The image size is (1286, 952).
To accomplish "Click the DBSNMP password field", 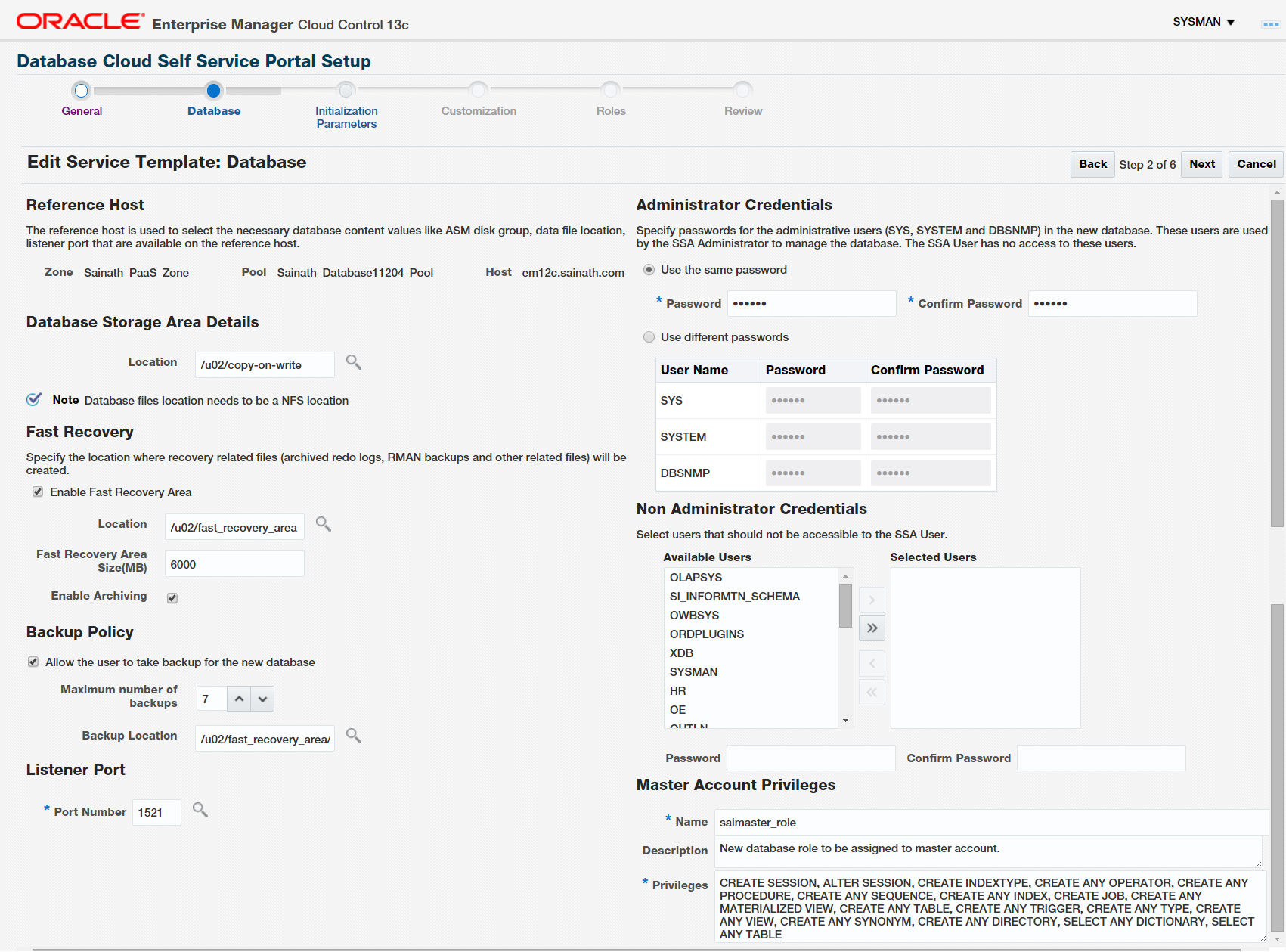I will point(813,473).
